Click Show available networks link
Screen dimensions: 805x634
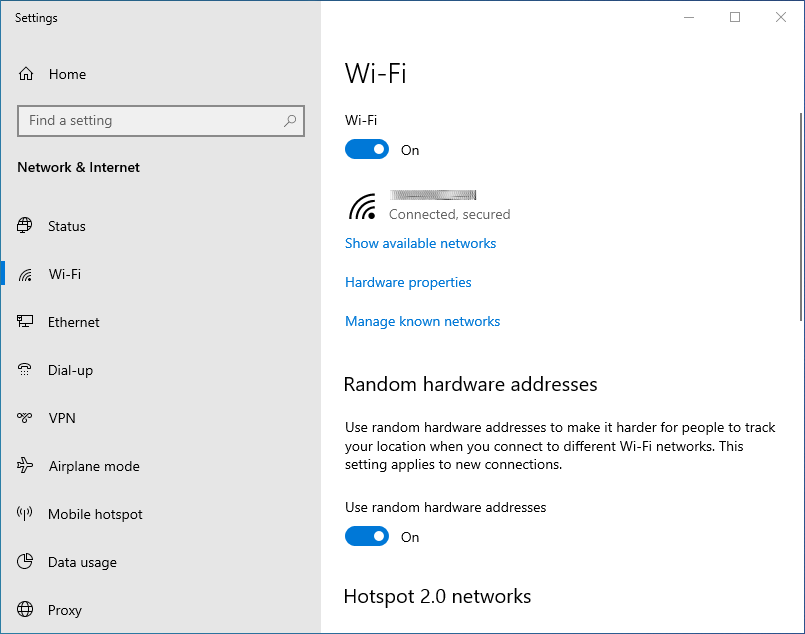[420, 243]
